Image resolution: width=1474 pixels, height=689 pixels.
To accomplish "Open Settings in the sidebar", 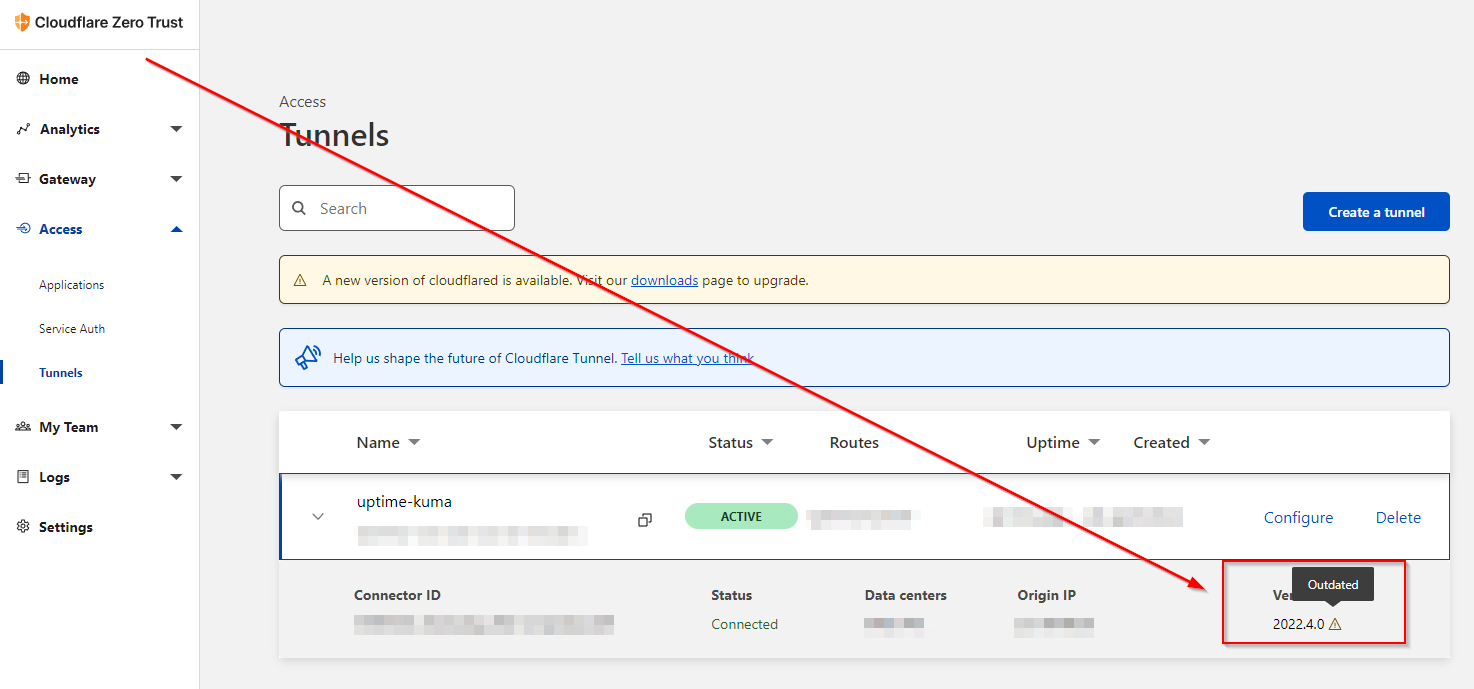I will [x=66, y=527].
